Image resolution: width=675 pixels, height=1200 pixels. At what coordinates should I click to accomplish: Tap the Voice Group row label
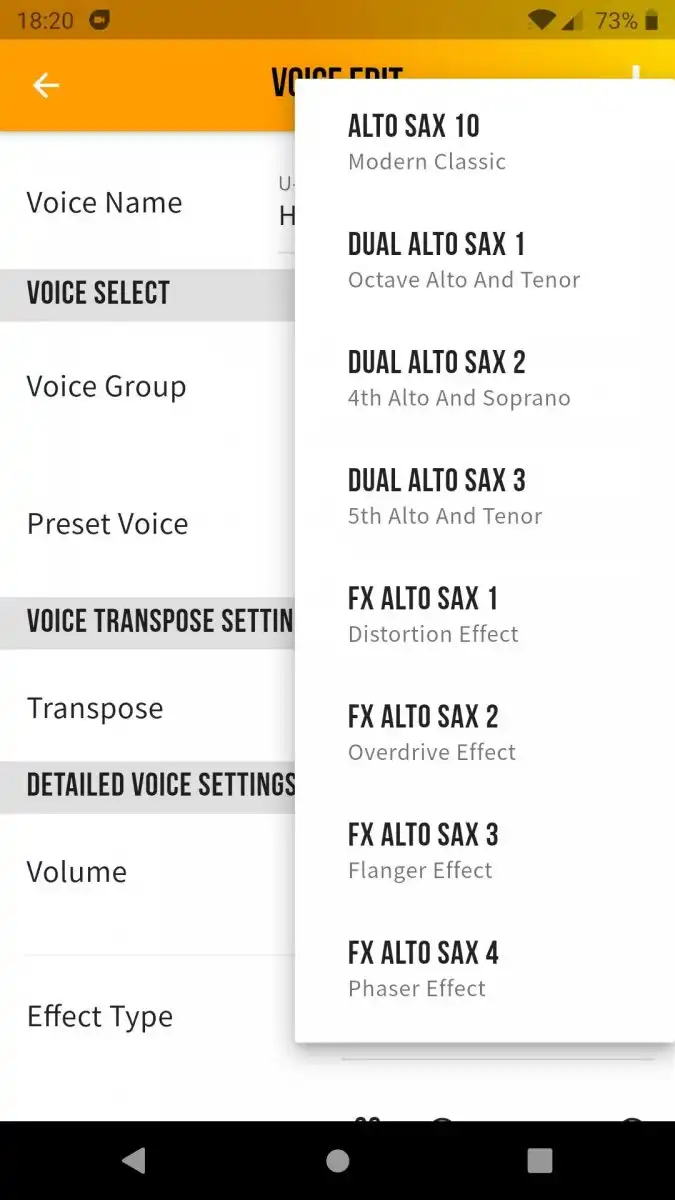[x=106, y=387]
